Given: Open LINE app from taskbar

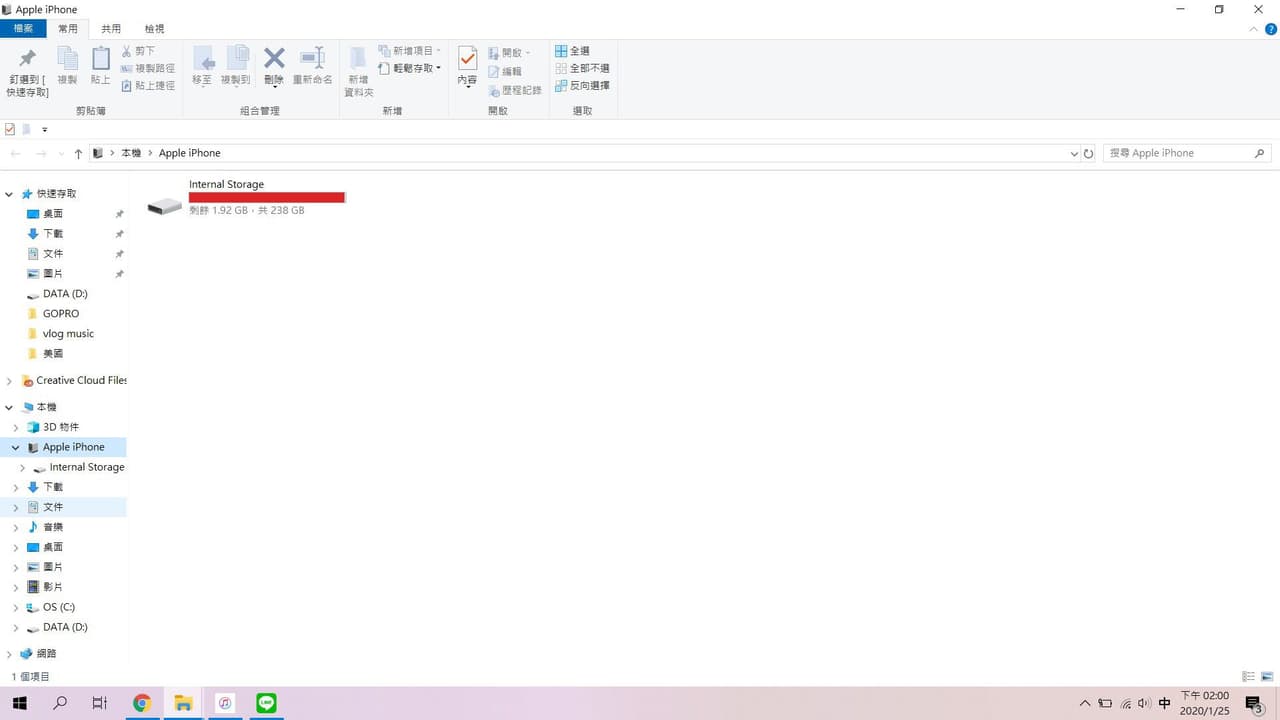Looking at the screenshot, I should pyautogui.click(x=266, y=703).
